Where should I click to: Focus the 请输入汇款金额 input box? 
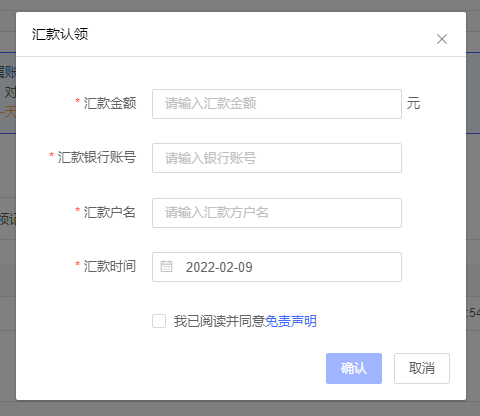pyautogui.click(x=277, y=104)
